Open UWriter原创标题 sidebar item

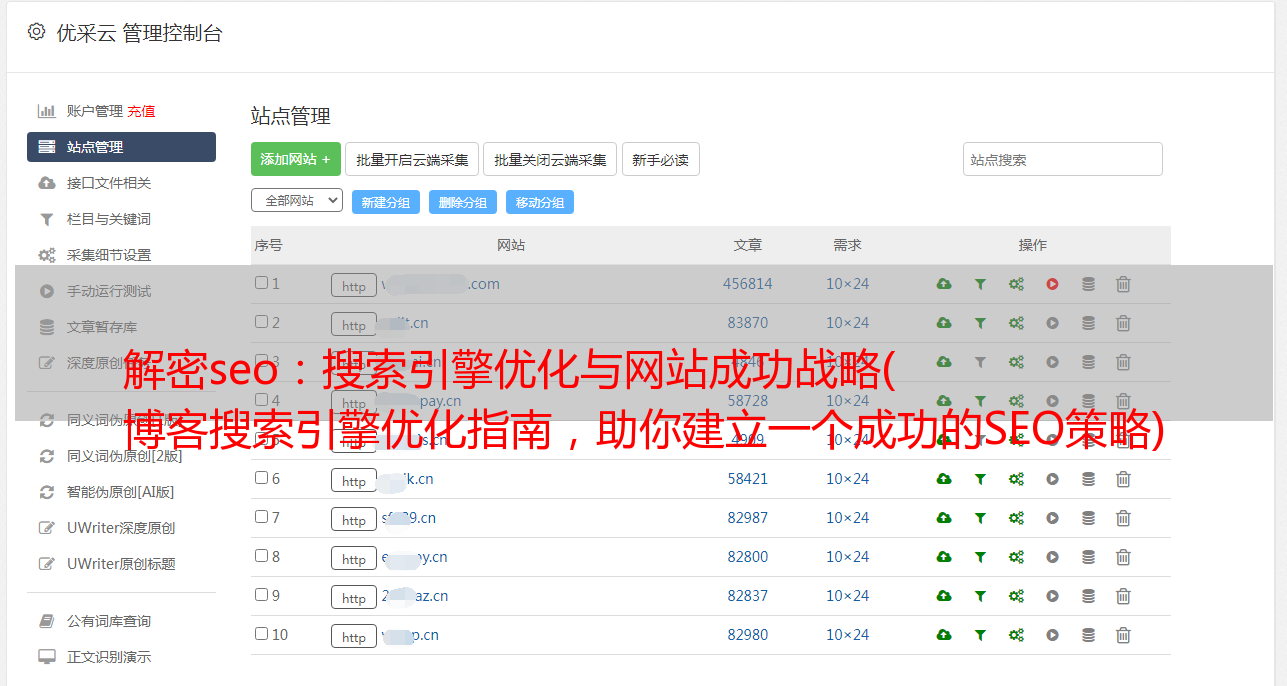pos(121,564)
